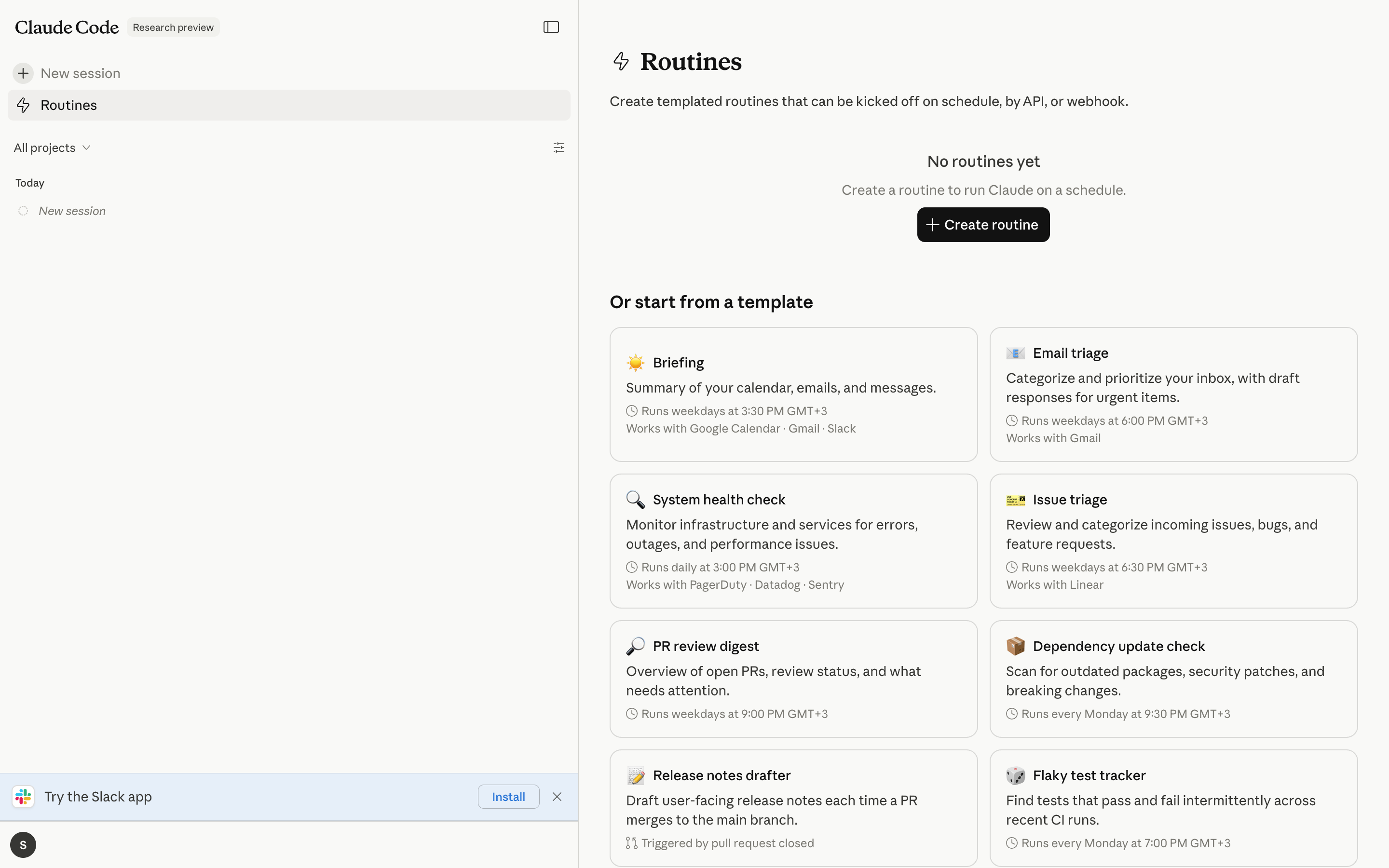Image resolution: width=1389 pixels, height=868 pixels.
Task: Click the Slack logo icon in the banner
Action: pos(23,797)
